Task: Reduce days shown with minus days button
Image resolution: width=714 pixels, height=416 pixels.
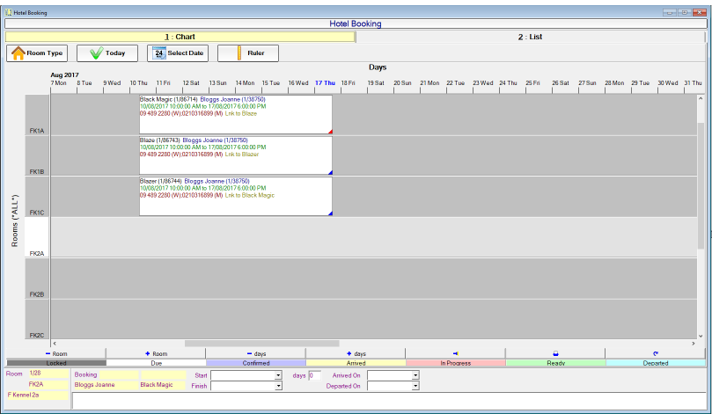Action: pos(256,354)
